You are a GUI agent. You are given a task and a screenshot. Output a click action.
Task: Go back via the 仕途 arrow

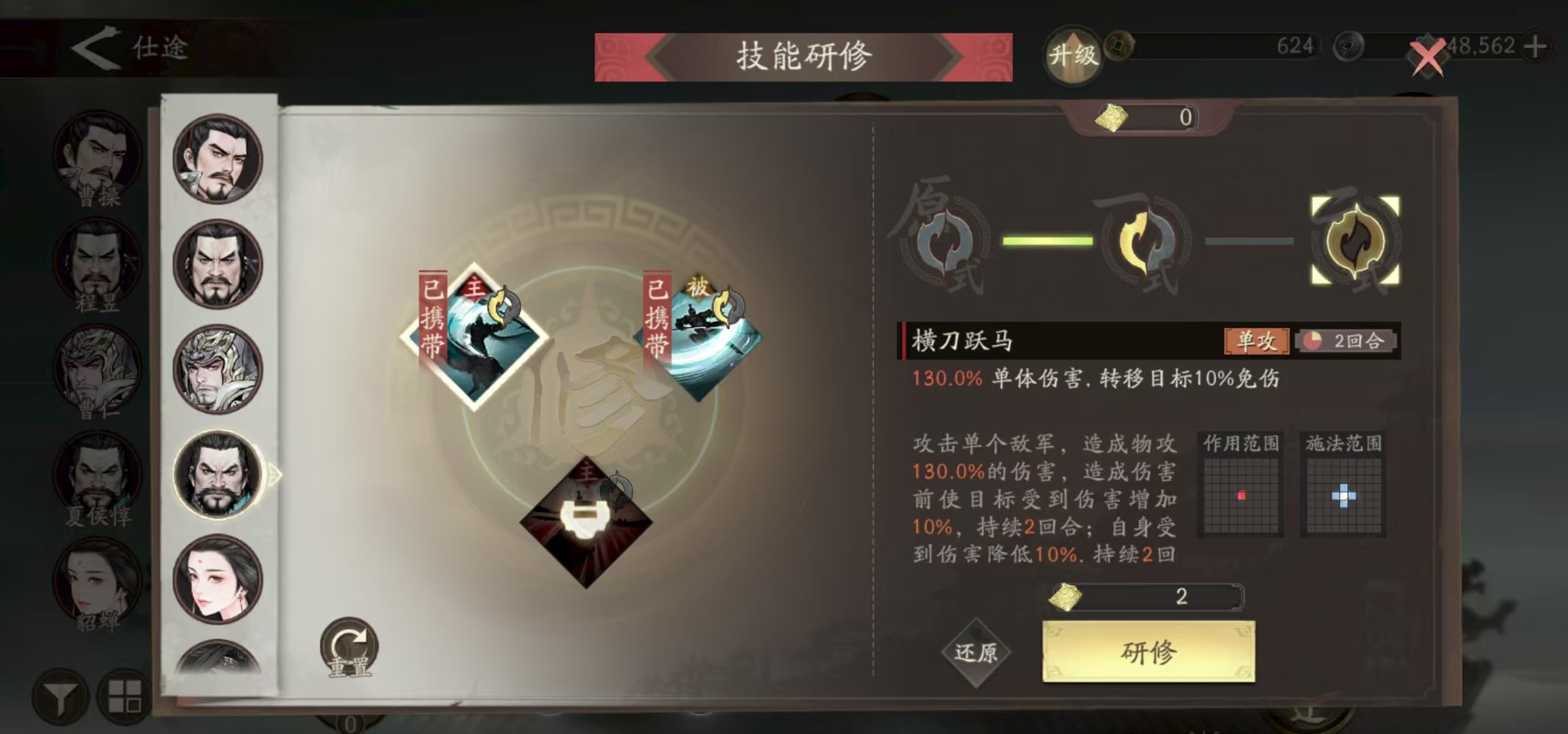click(x=95, y=47)
